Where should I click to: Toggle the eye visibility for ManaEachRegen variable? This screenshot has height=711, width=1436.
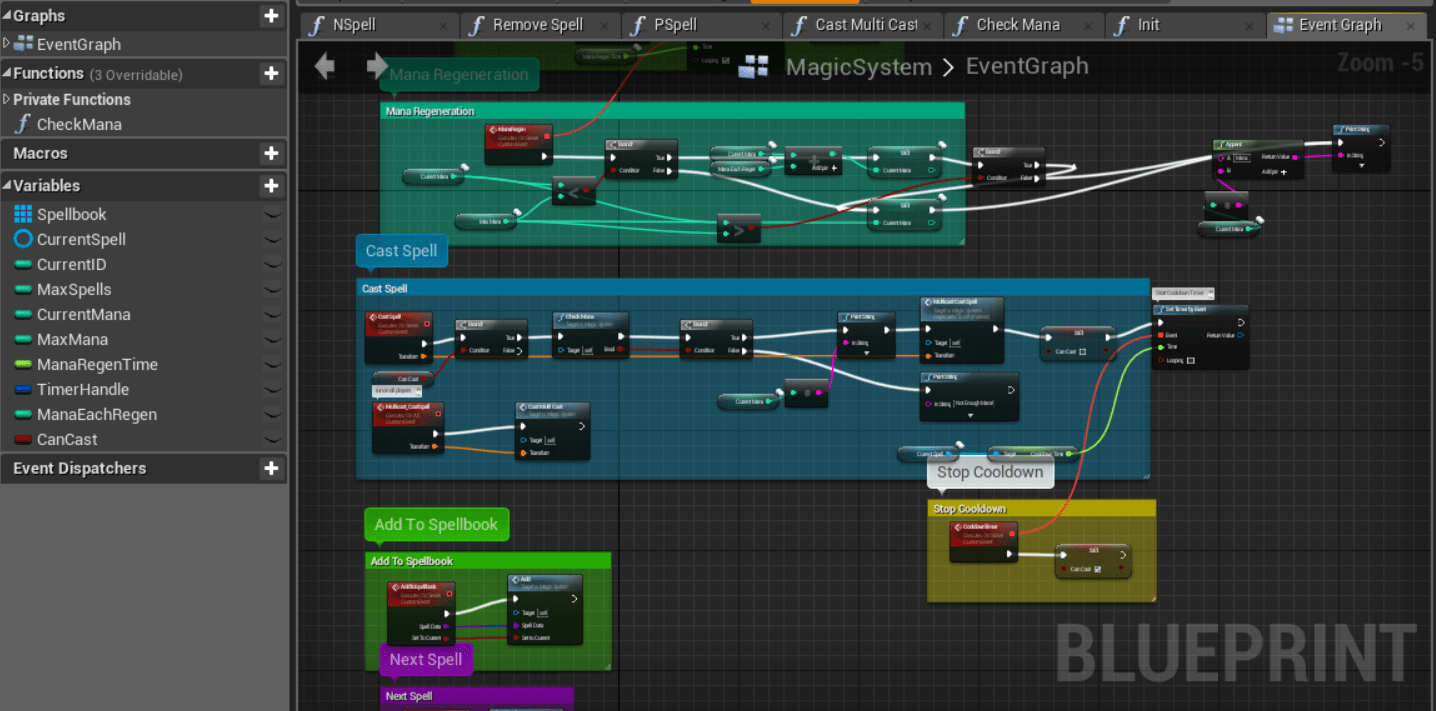272,414
